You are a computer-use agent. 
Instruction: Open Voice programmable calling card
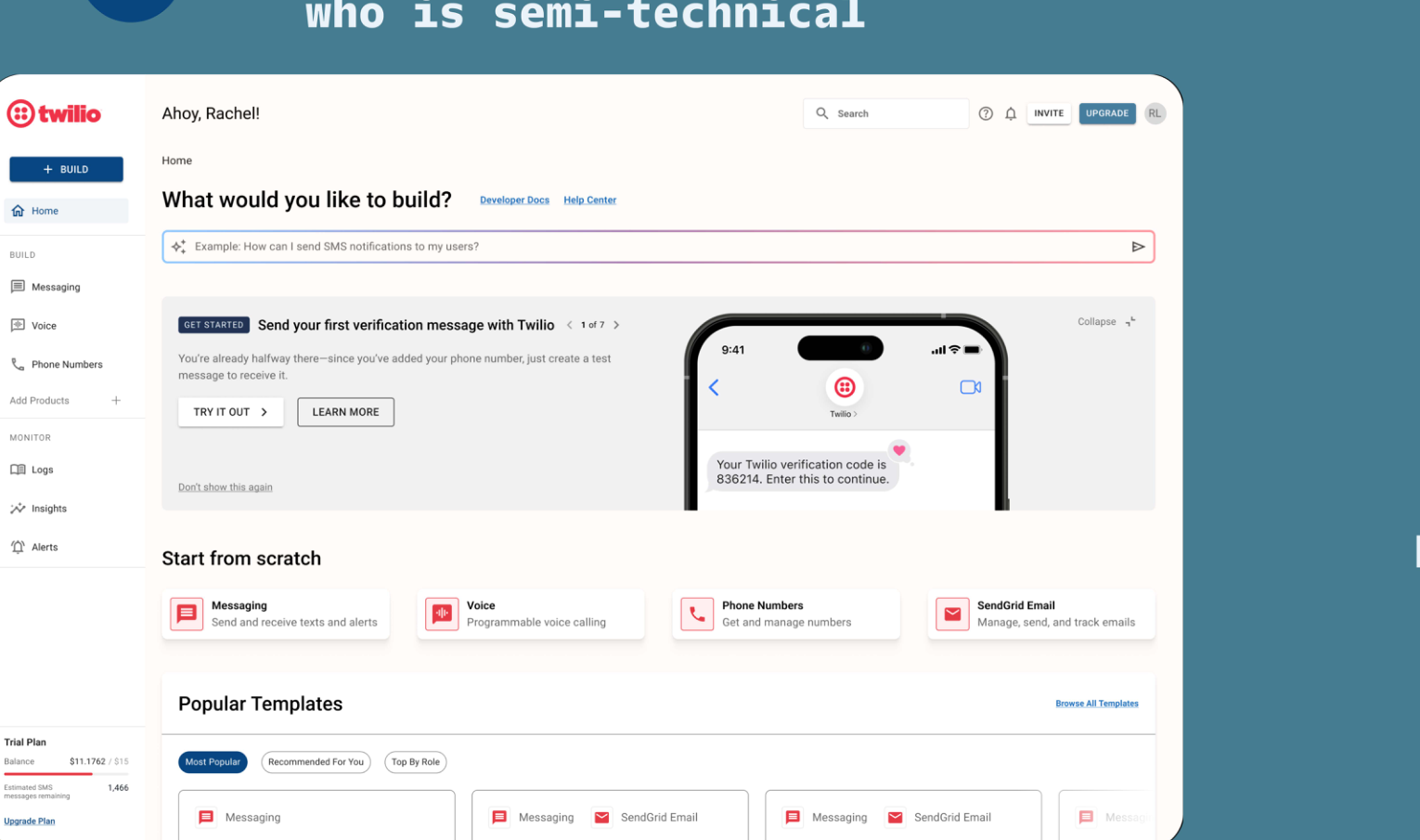(x=531, y=614)
